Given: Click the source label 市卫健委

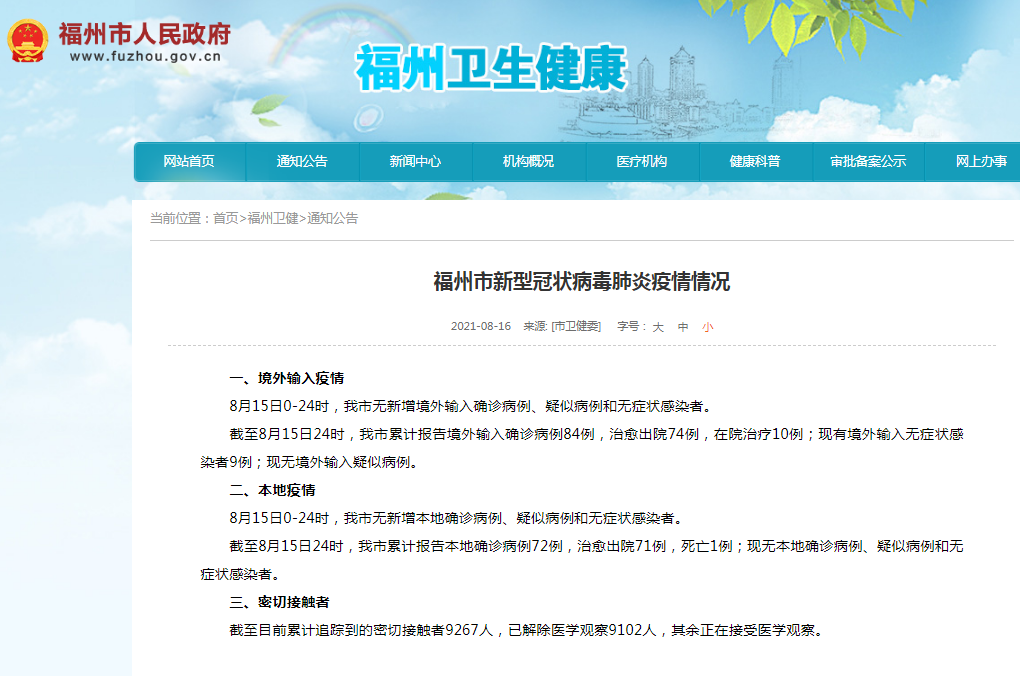Looking at the screenshot, I should [x=577, y=327].
